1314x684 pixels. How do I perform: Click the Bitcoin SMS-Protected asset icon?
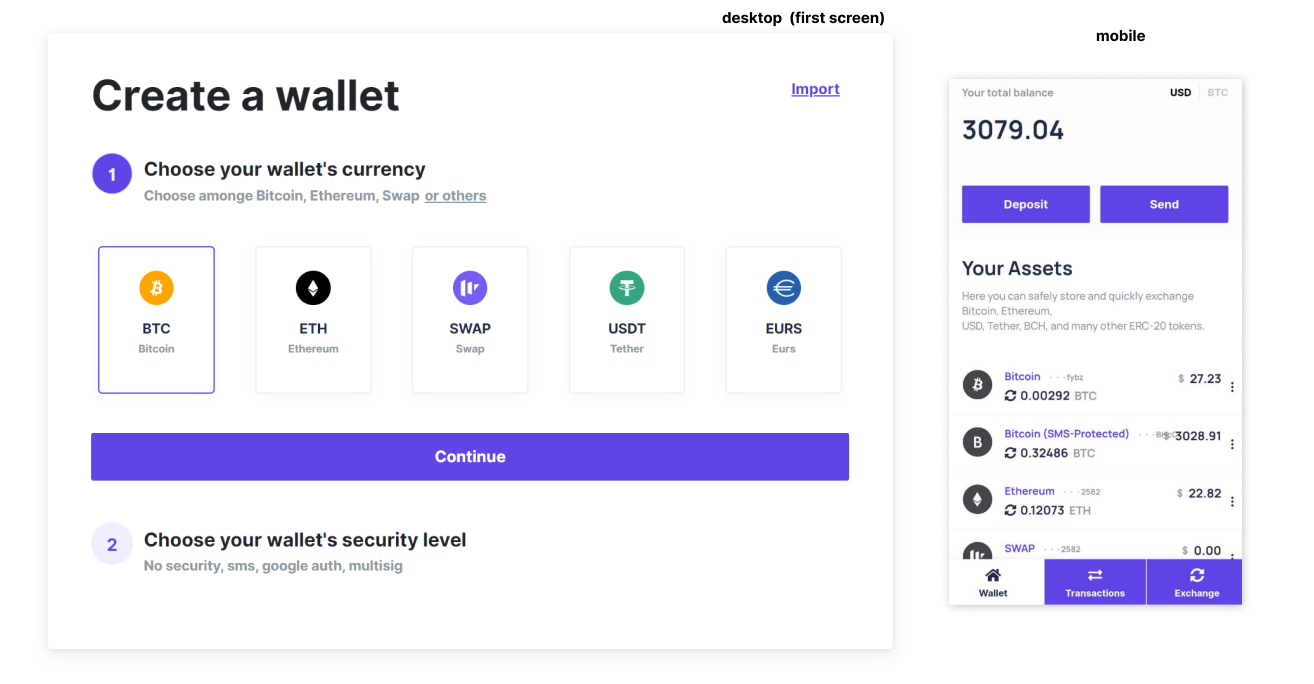(x=977, y=442)
